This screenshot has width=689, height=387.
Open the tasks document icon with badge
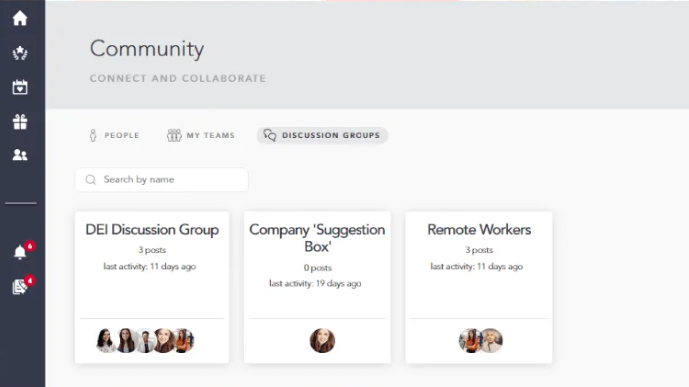coord(20,286)
